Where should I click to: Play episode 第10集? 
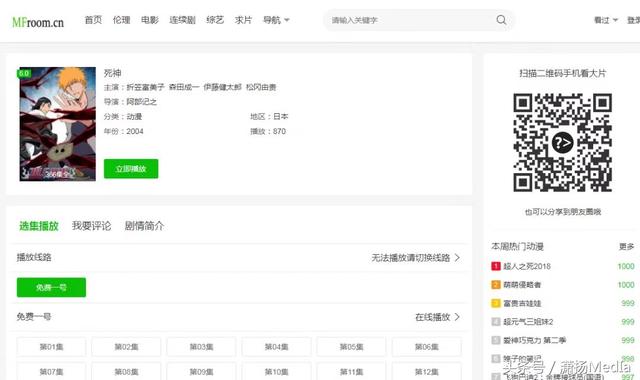277,372
